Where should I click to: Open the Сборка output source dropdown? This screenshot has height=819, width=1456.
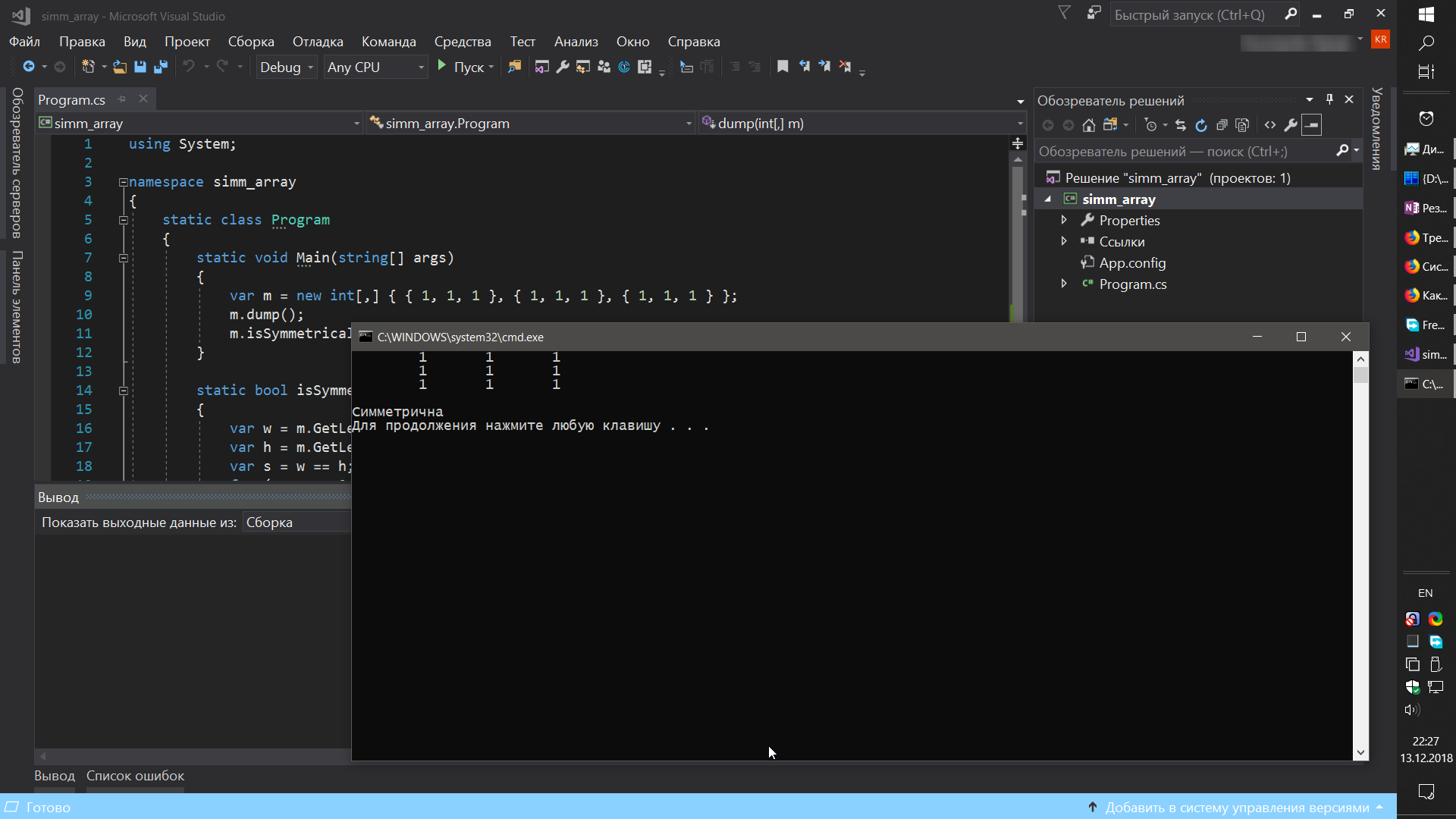(x=297, y=522)
